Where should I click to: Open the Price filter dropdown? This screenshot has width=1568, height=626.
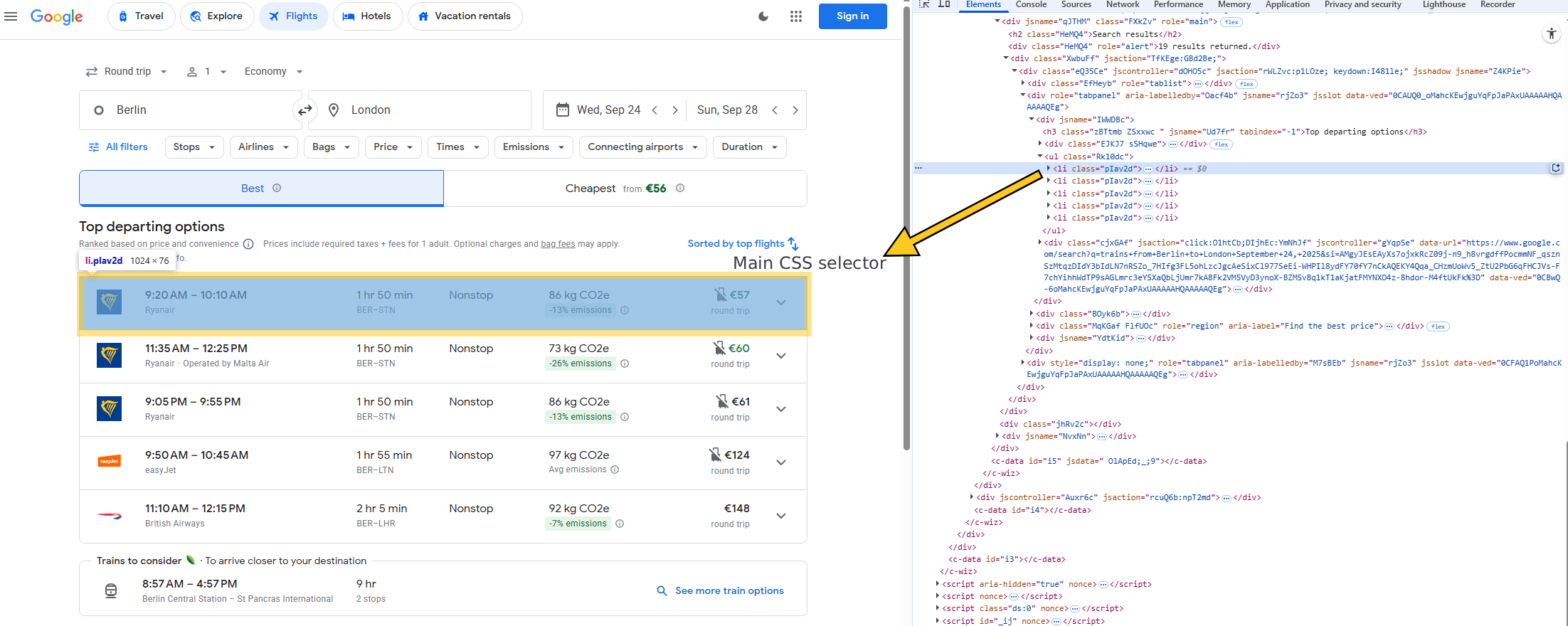(393, 147)
